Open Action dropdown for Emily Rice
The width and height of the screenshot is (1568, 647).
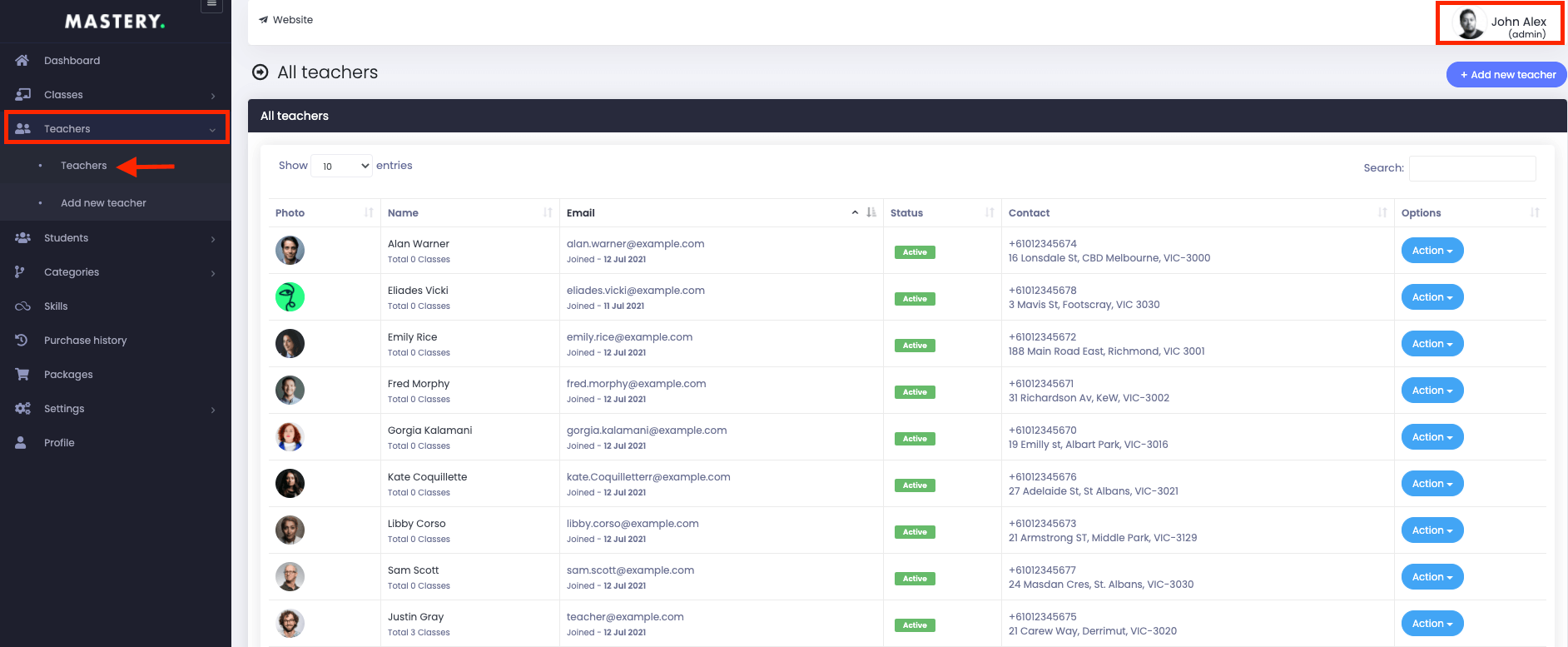coord(1432,344)
